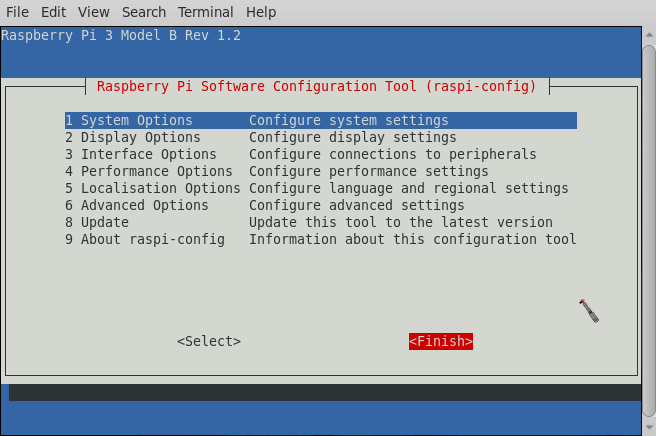Select 1 System Options entry
The height and width of the screenshot is (436, 656).
pyautogui.click(x=320, y=121)
